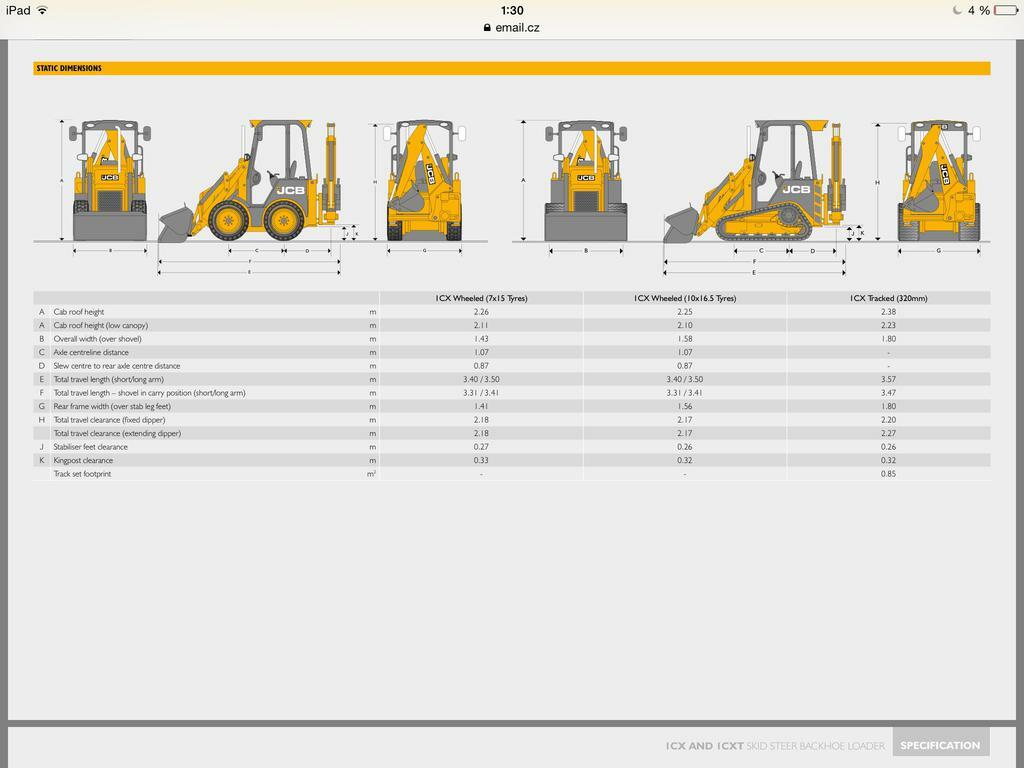Select Slew centre to rear axle label
This screenshot has height=768, width=1024.
pos(116,366)
